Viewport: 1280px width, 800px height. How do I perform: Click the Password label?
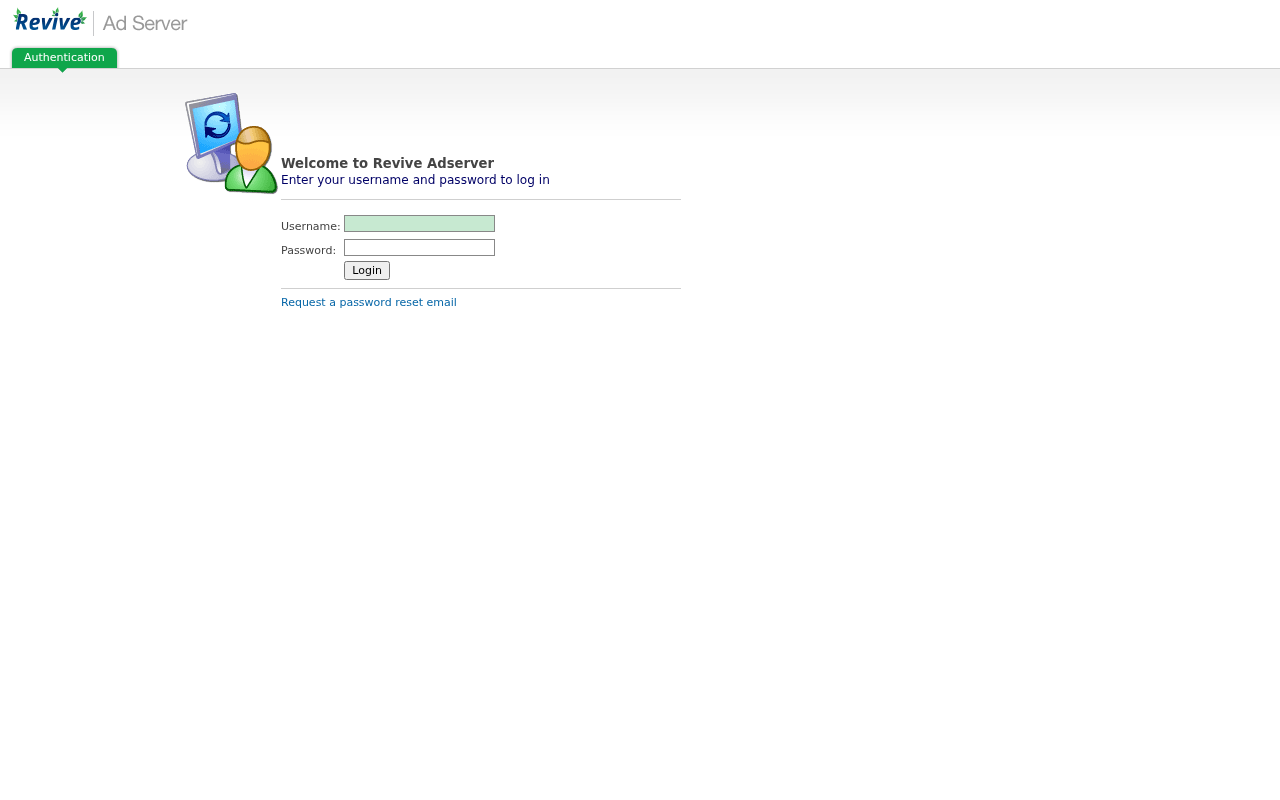[x=308, y=250]
